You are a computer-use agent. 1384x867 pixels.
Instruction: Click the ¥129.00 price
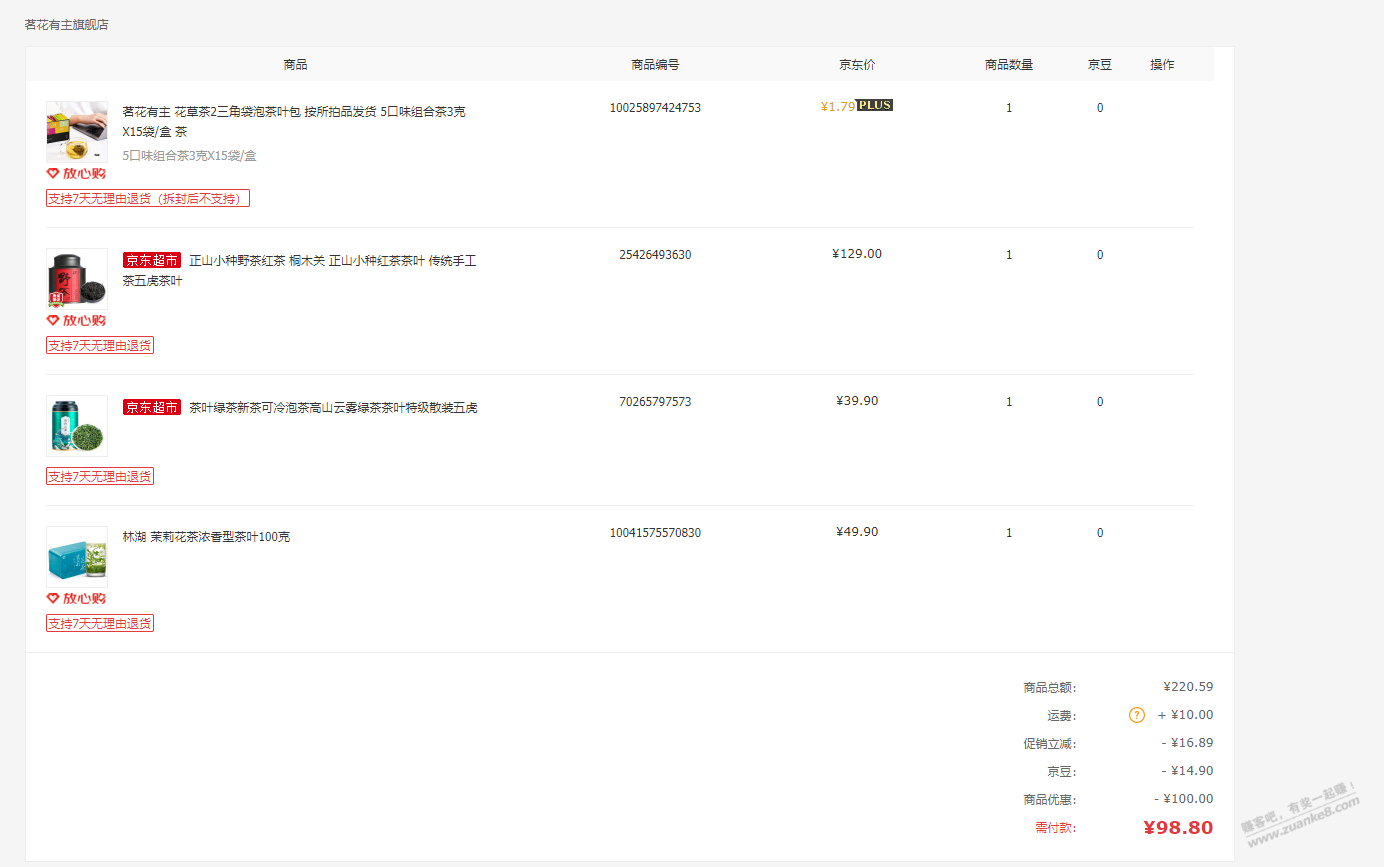(x=857, y=254)
